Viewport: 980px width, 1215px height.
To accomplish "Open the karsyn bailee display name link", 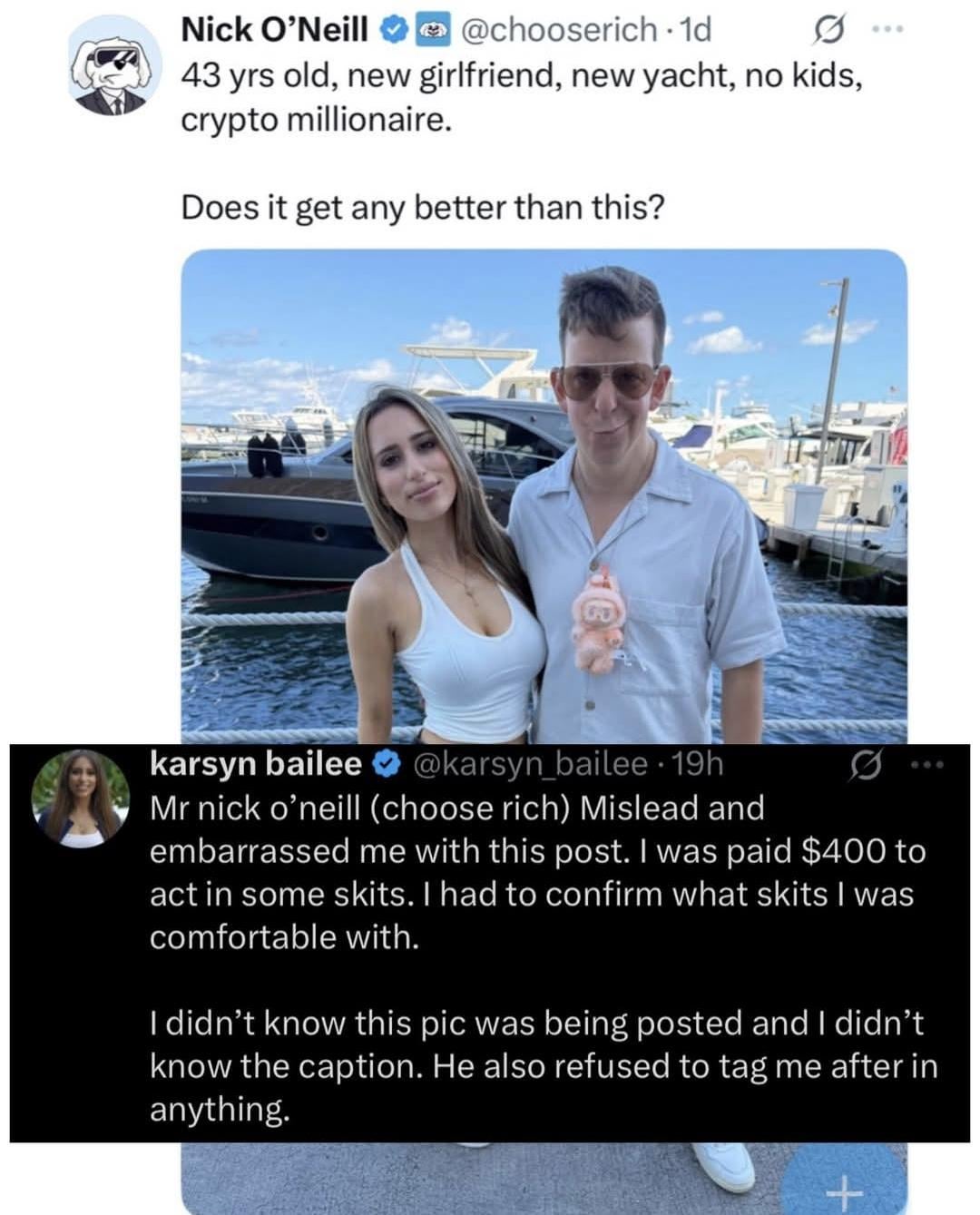I will [x=255, y=765].
